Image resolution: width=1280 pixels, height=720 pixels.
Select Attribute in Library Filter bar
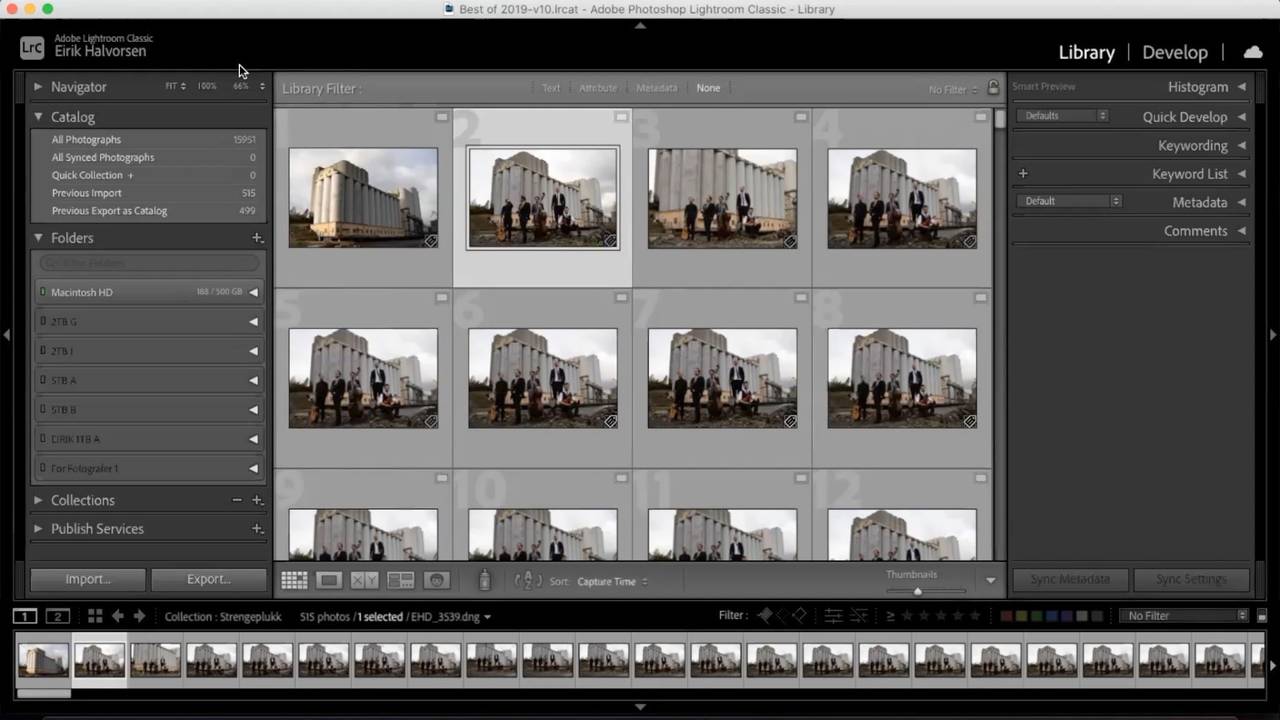[x=598, y=88]
